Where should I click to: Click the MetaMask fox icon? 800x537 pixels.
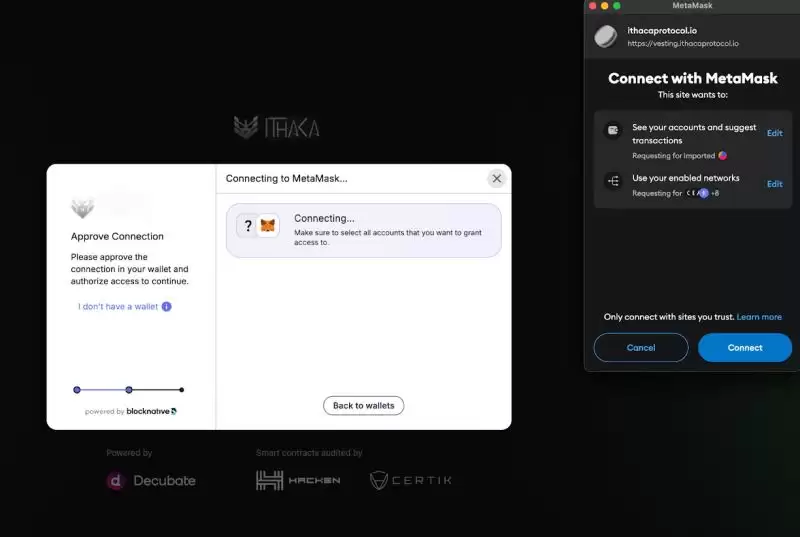point(268,226)
